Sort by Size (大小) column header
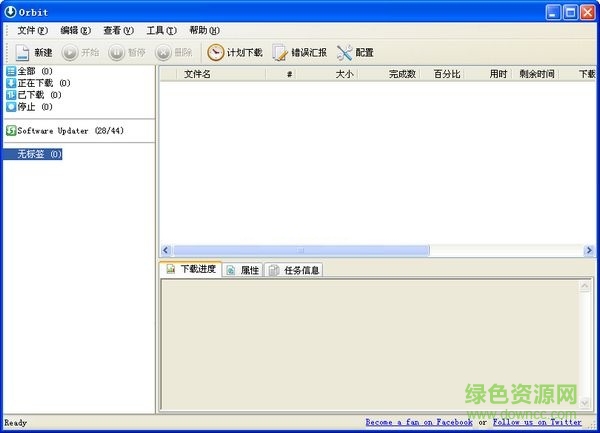Screen dimensions: 600x433 coord(327,74)
